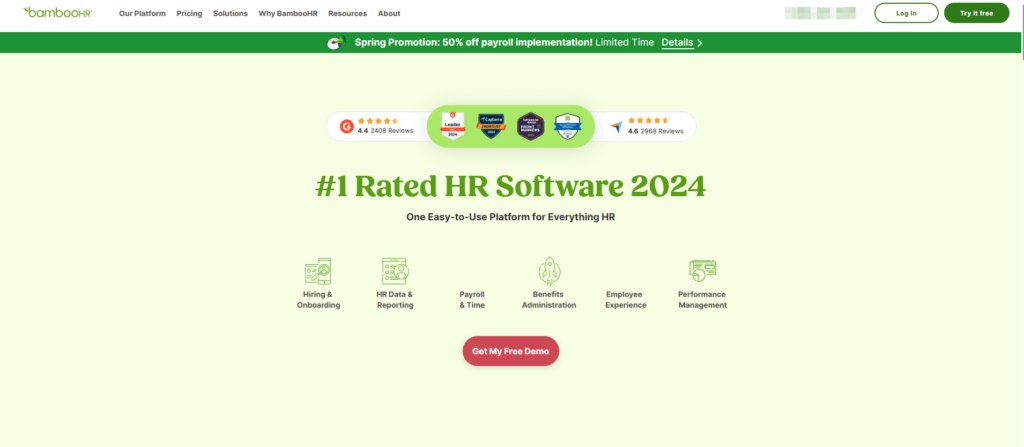
Task: Open the Why BambooHR menu item
Action: click(x=288, y=14)
